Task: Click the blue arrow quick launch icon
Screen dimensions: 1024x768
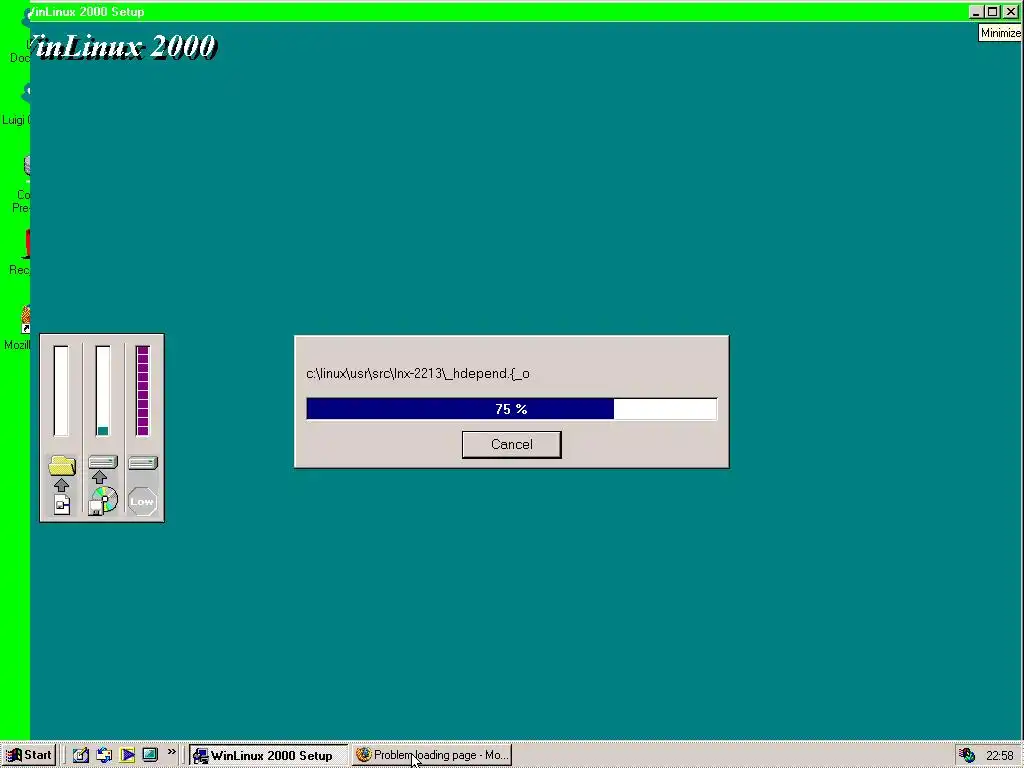Action: pos(127,755)
